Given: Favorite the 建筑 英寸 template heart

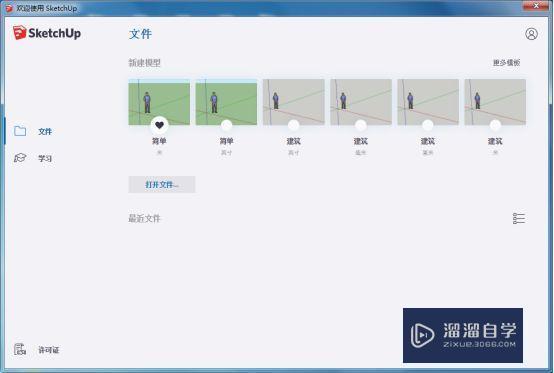Looking at the screenshot, I should (x=294, y=125).
